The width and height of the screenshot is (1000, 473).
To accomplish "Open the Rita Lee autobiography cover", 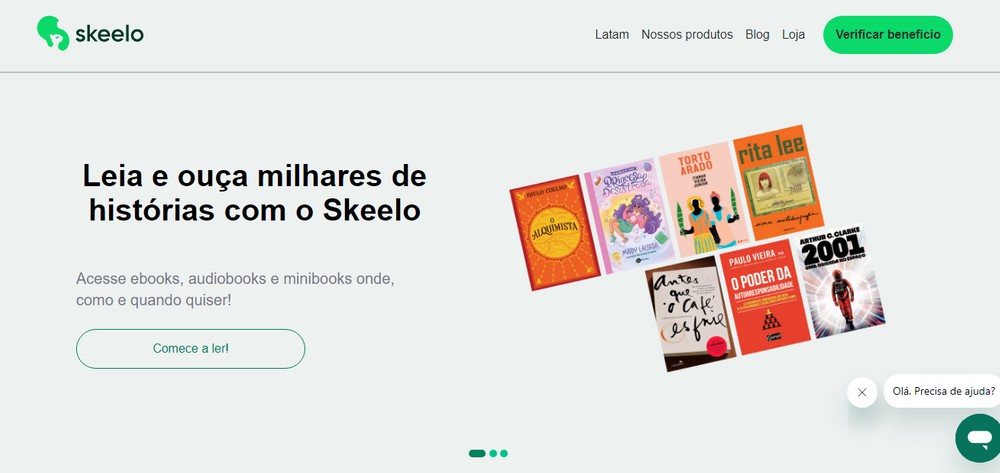I will 778,182.
